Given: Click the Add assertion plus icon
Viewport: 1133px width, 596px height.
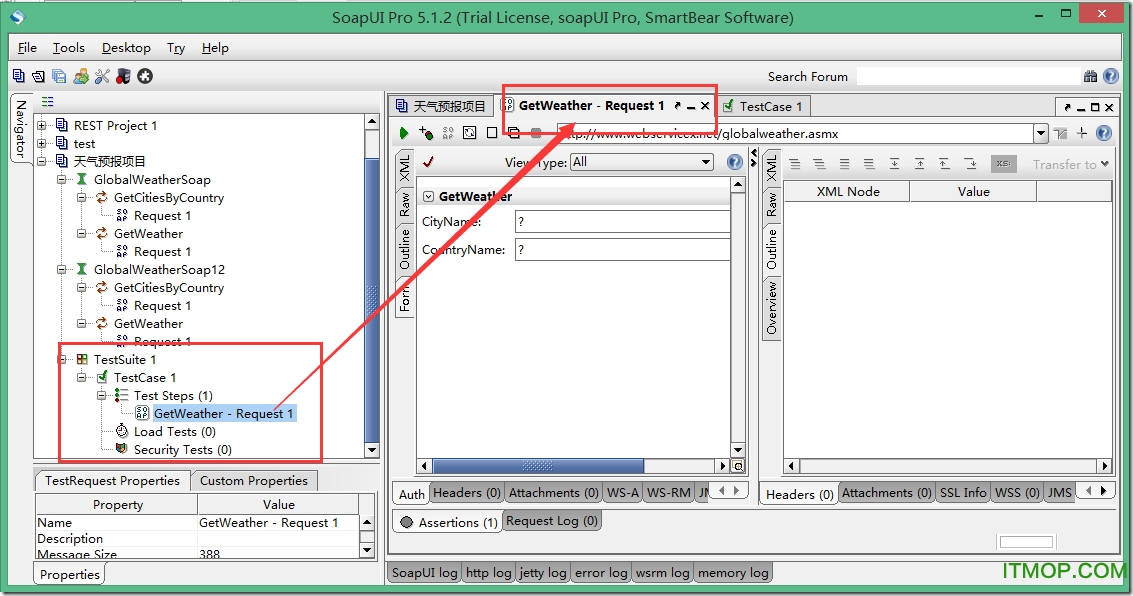Looking at the screenshot, I should coord(426,133).
